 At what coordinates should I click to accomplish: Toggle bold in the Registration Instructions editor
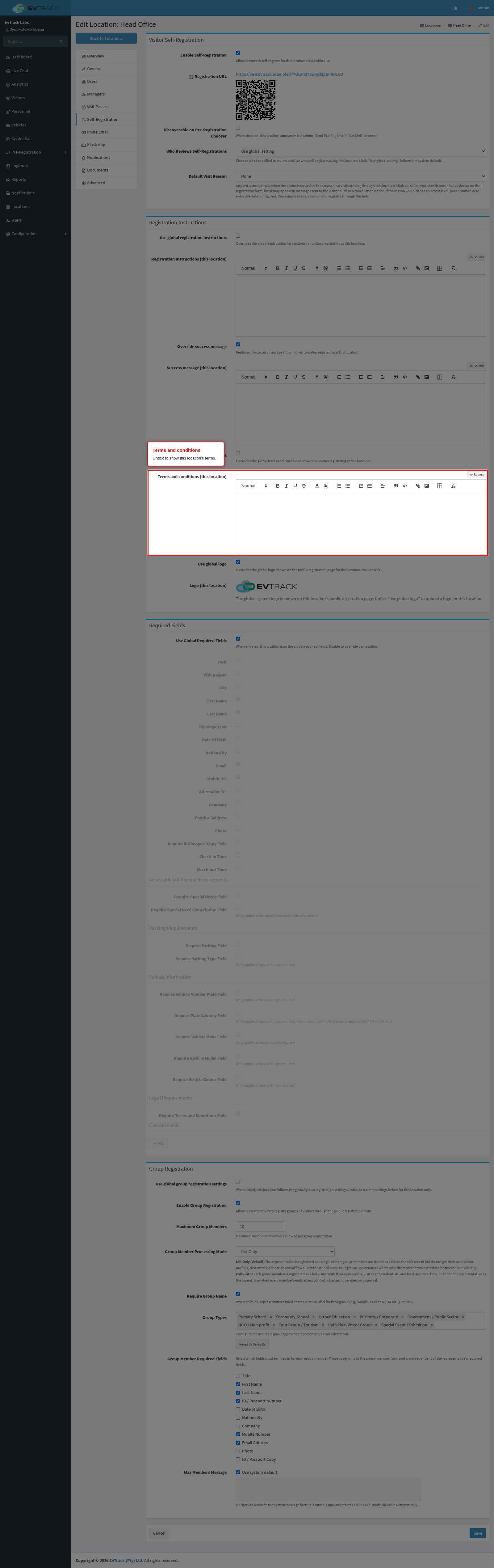(278, 268)
